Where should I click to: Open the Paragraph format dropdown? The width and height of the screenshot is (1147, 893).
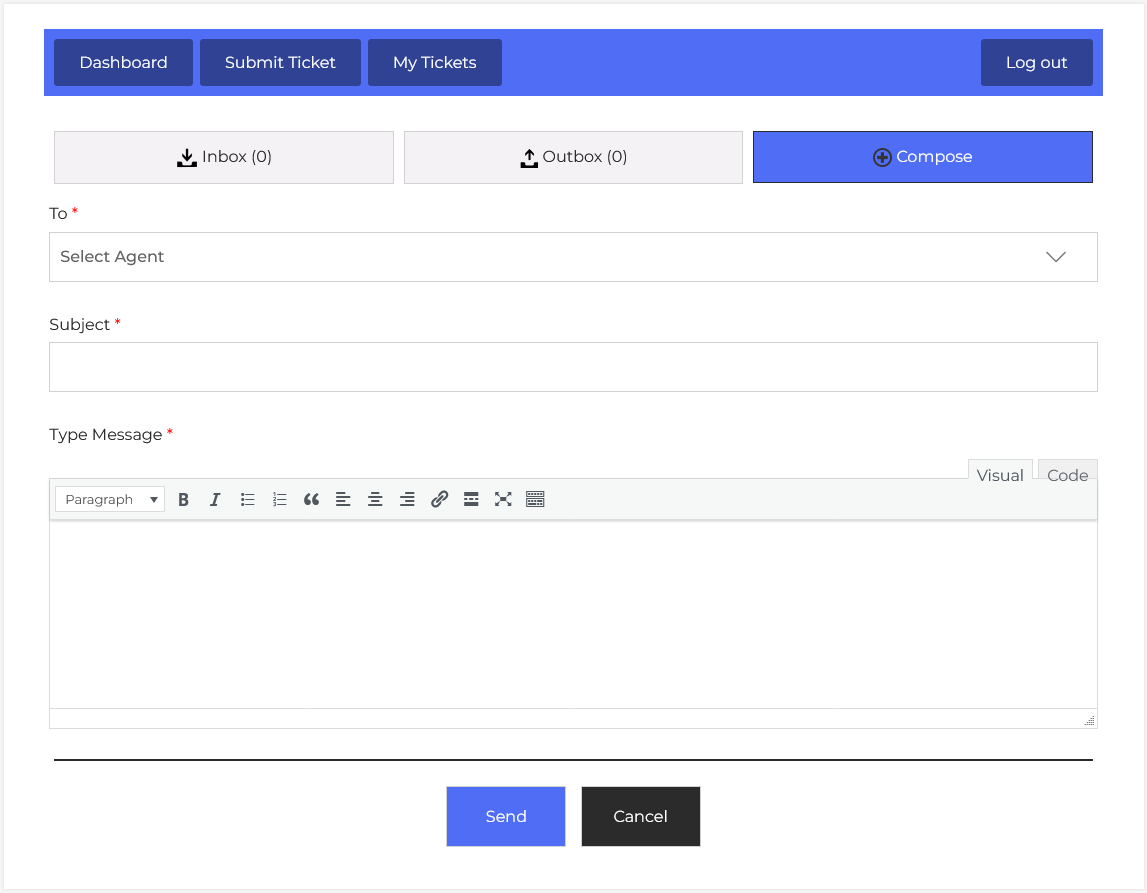pos(110,500)
